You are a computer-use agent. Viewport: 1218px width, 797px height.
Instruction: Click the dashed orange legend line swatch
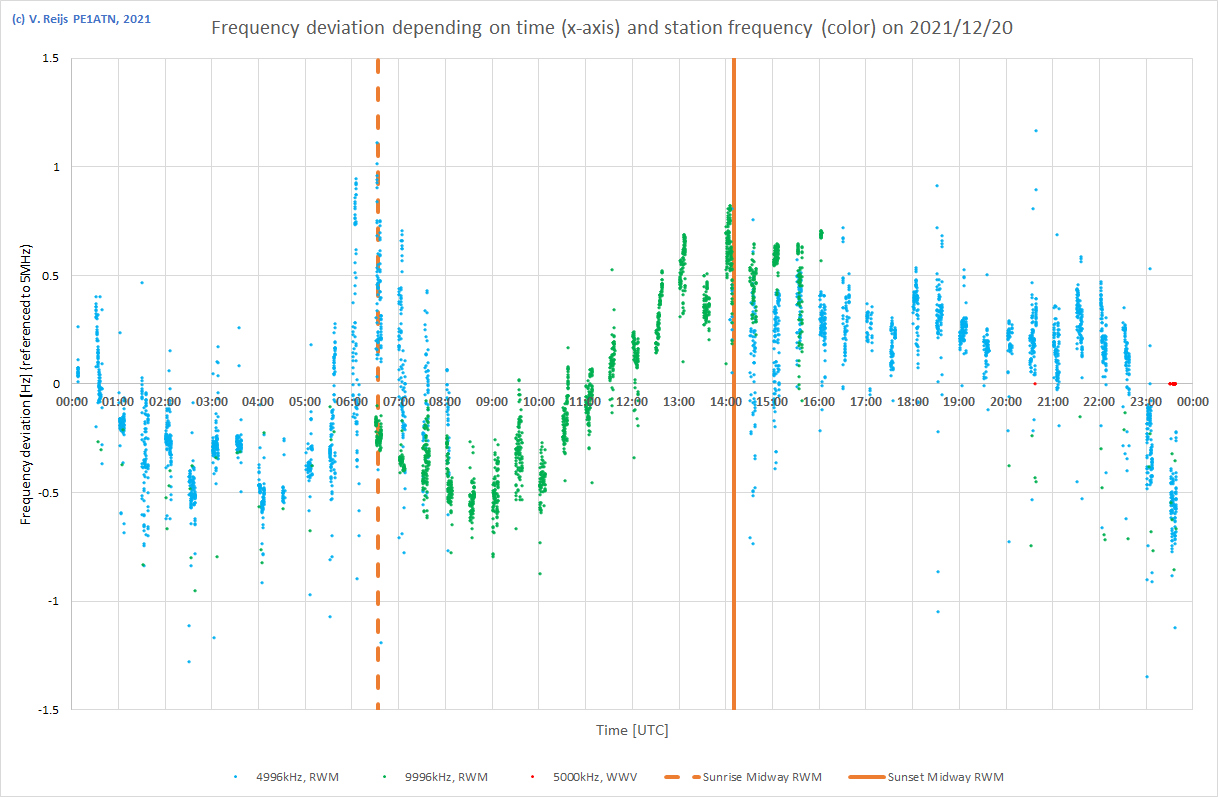[x=680, y=777]
